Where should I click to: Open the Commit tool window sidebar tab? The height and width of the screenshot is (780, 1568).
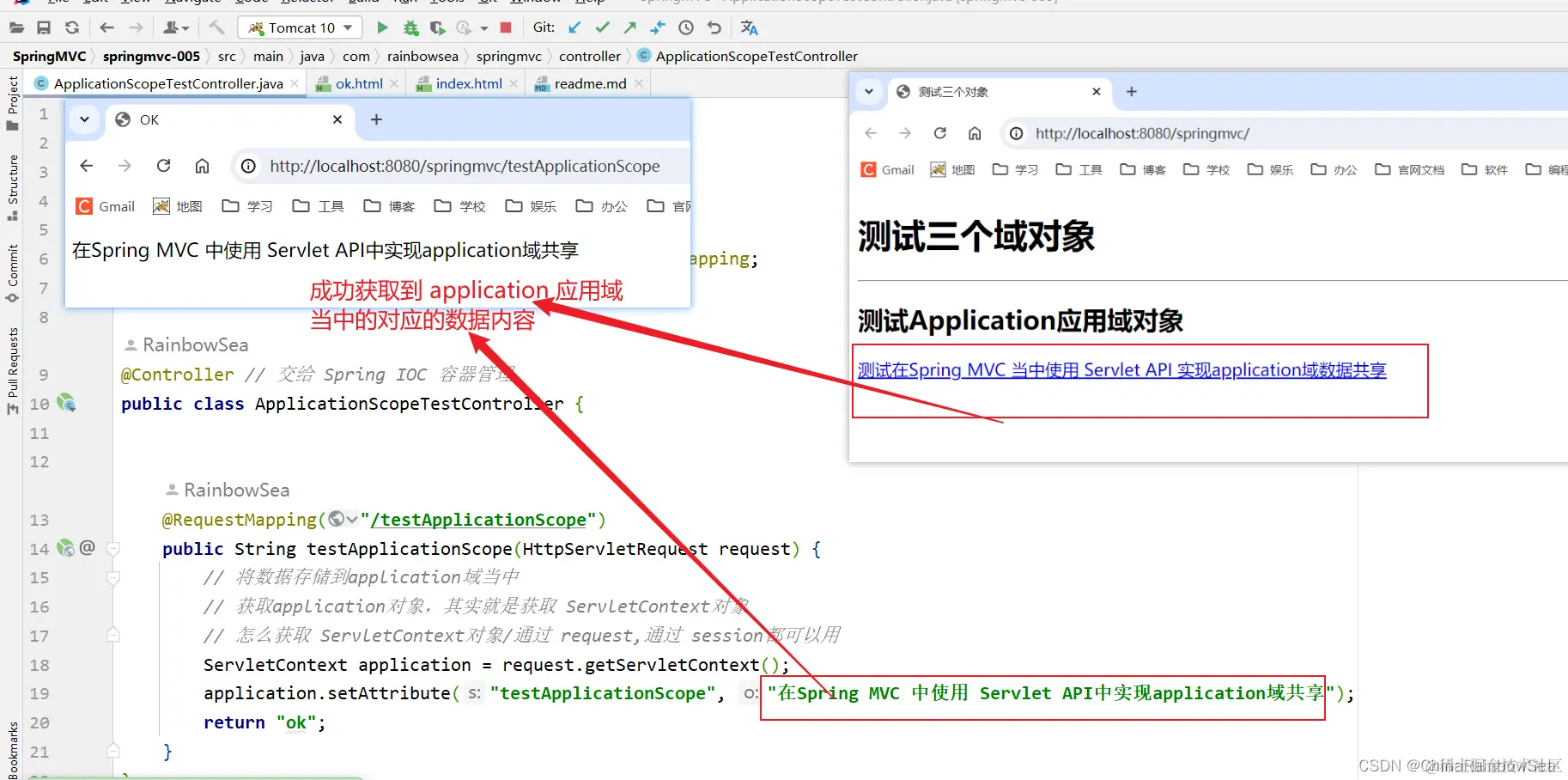tap(13, 272)
